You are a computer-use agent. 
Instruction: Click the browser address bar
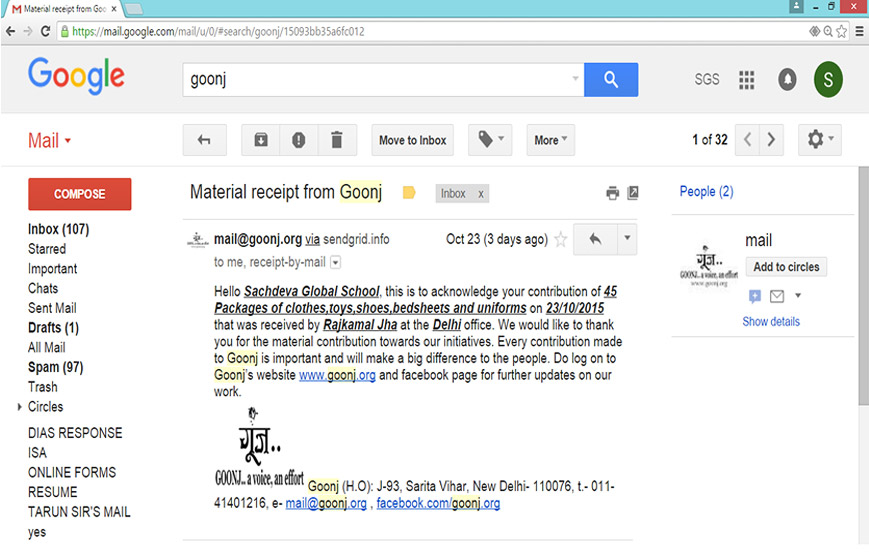(432, 32)
